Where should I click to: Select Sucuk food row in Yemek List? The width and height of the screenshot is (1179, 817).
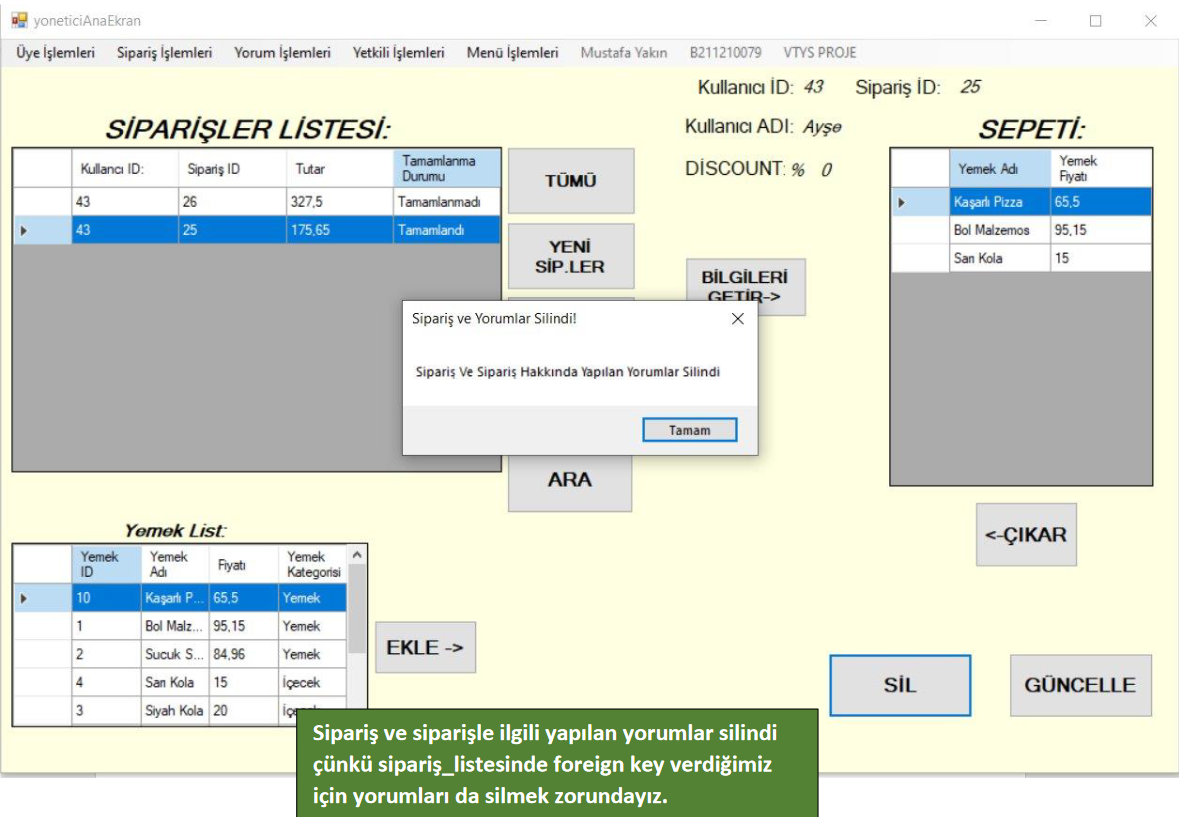point(175,655)
